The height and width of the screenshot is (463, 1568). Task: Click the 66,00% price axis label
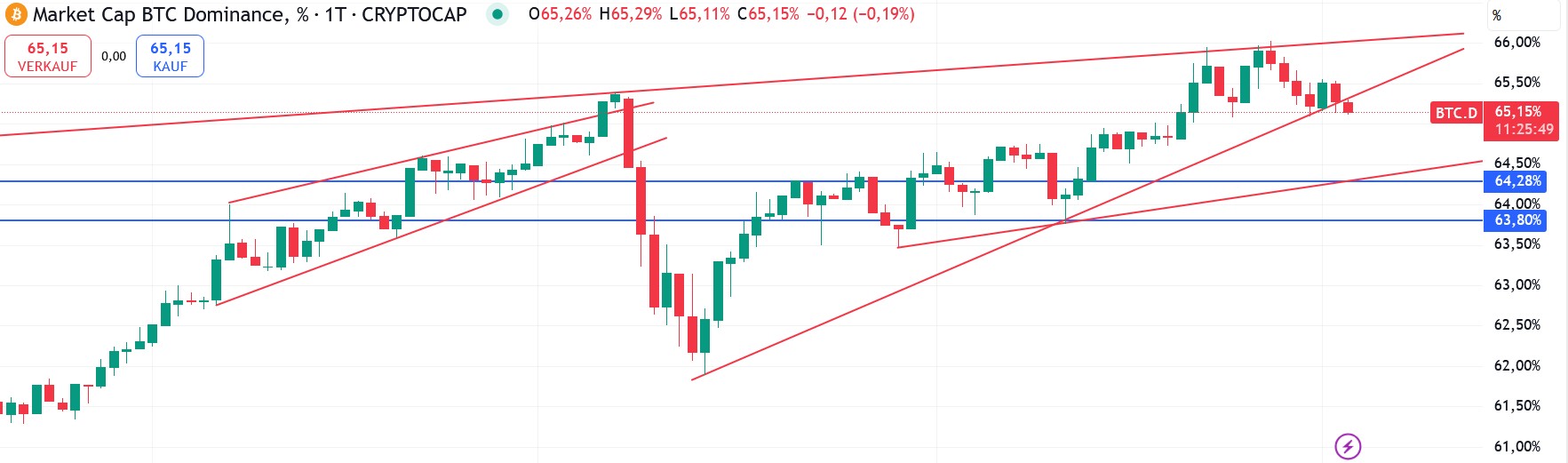[x=1517, y=42]
